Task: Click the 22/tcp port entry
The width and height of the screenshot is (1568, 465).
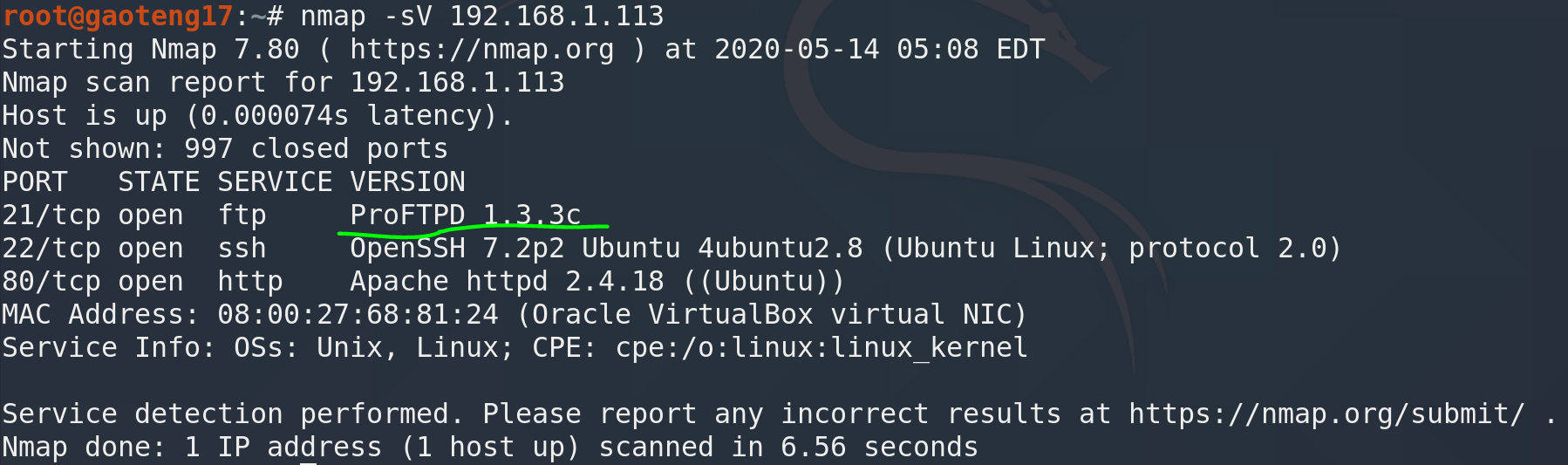Action: (51, 249)
